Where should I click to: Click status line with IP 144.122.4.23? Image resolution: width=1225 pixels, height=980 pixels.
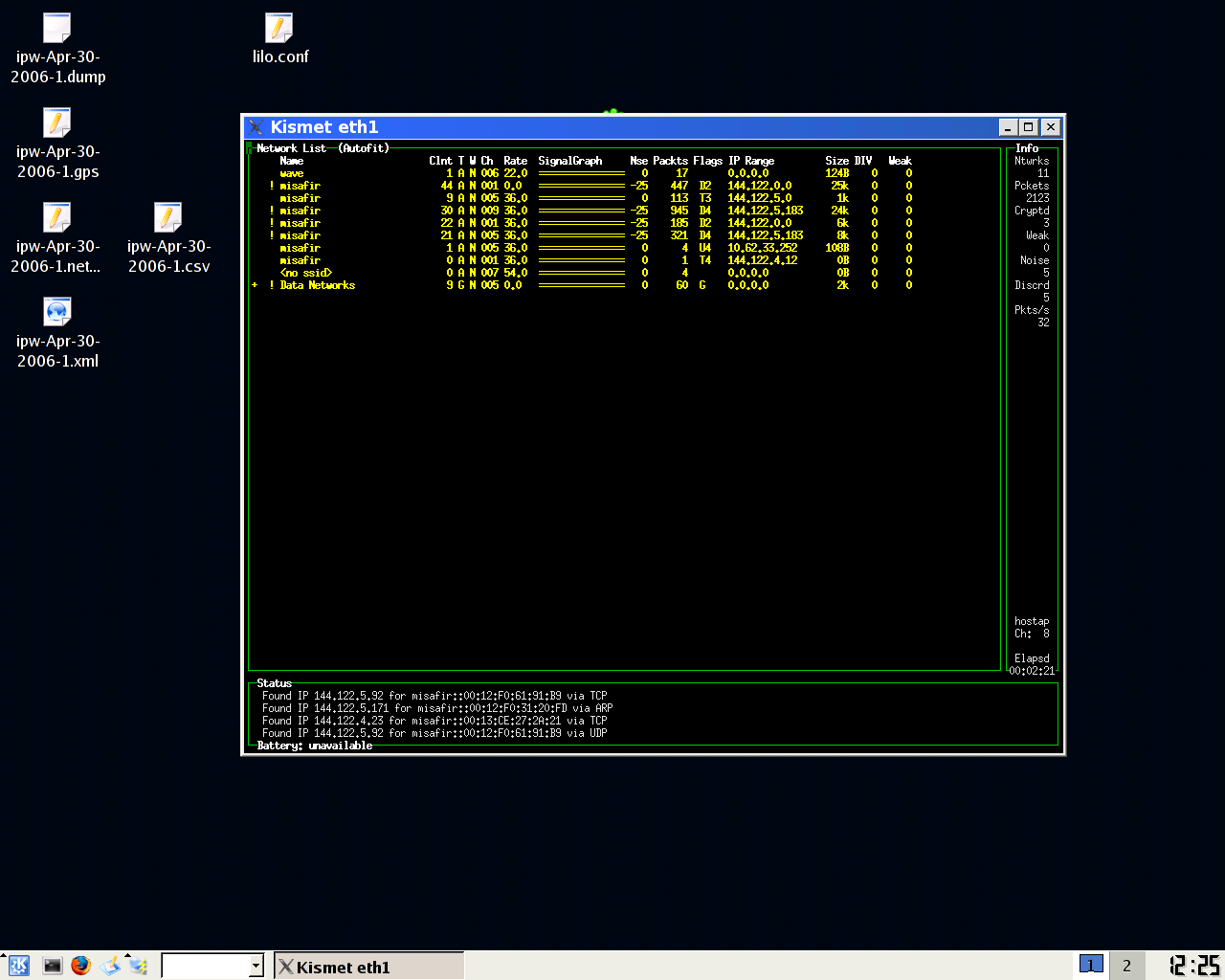434,721
